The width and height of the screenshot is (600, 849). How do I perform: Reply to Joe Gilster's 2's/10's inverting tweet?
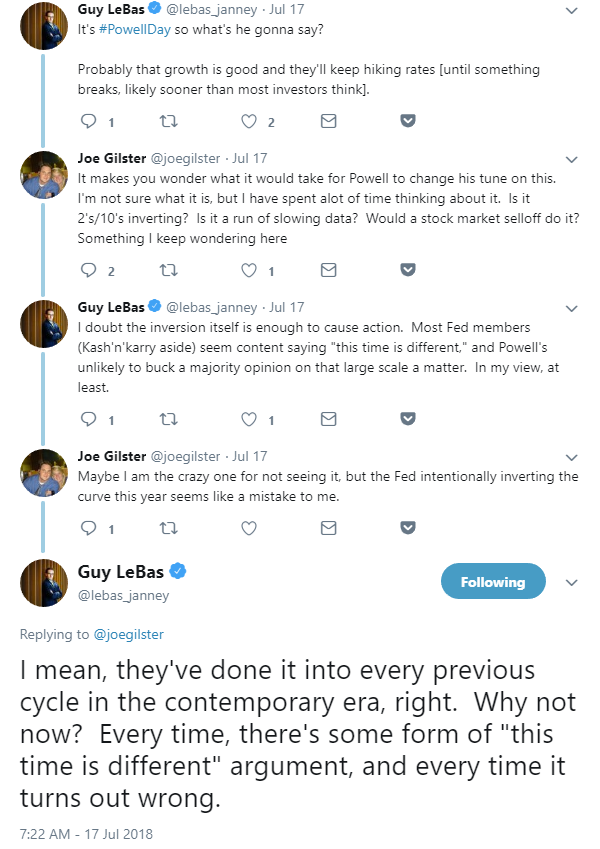point(88,270)
